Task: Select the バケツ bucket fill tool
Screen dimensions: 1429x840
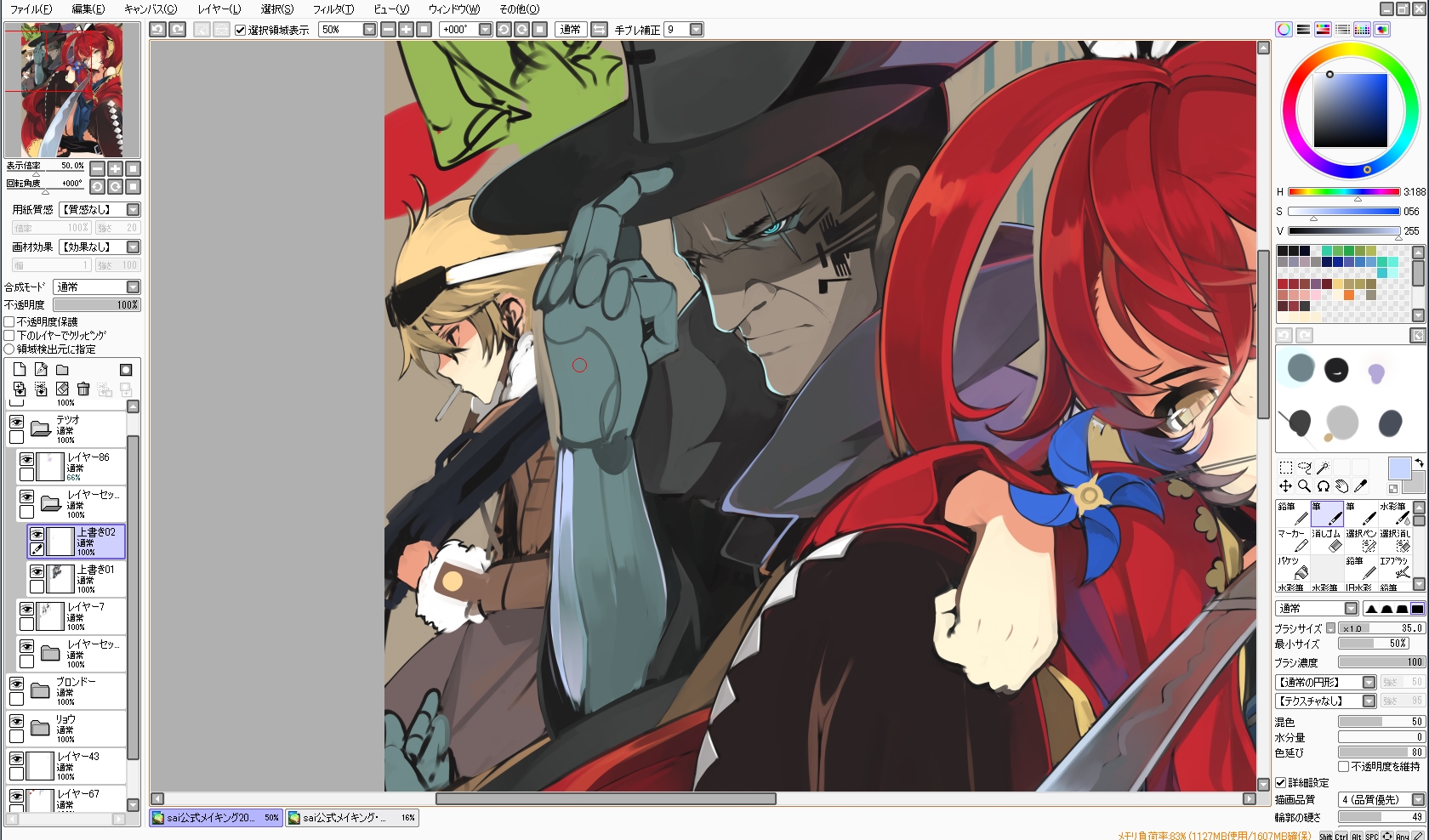Action: click(x=1293, y=568)
